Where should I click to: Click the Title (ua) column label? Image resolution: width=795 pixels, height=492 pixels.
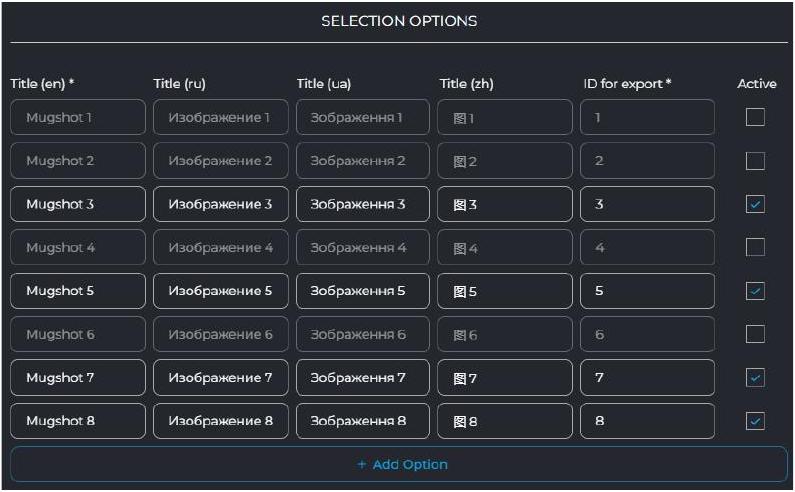click(324, 84)
